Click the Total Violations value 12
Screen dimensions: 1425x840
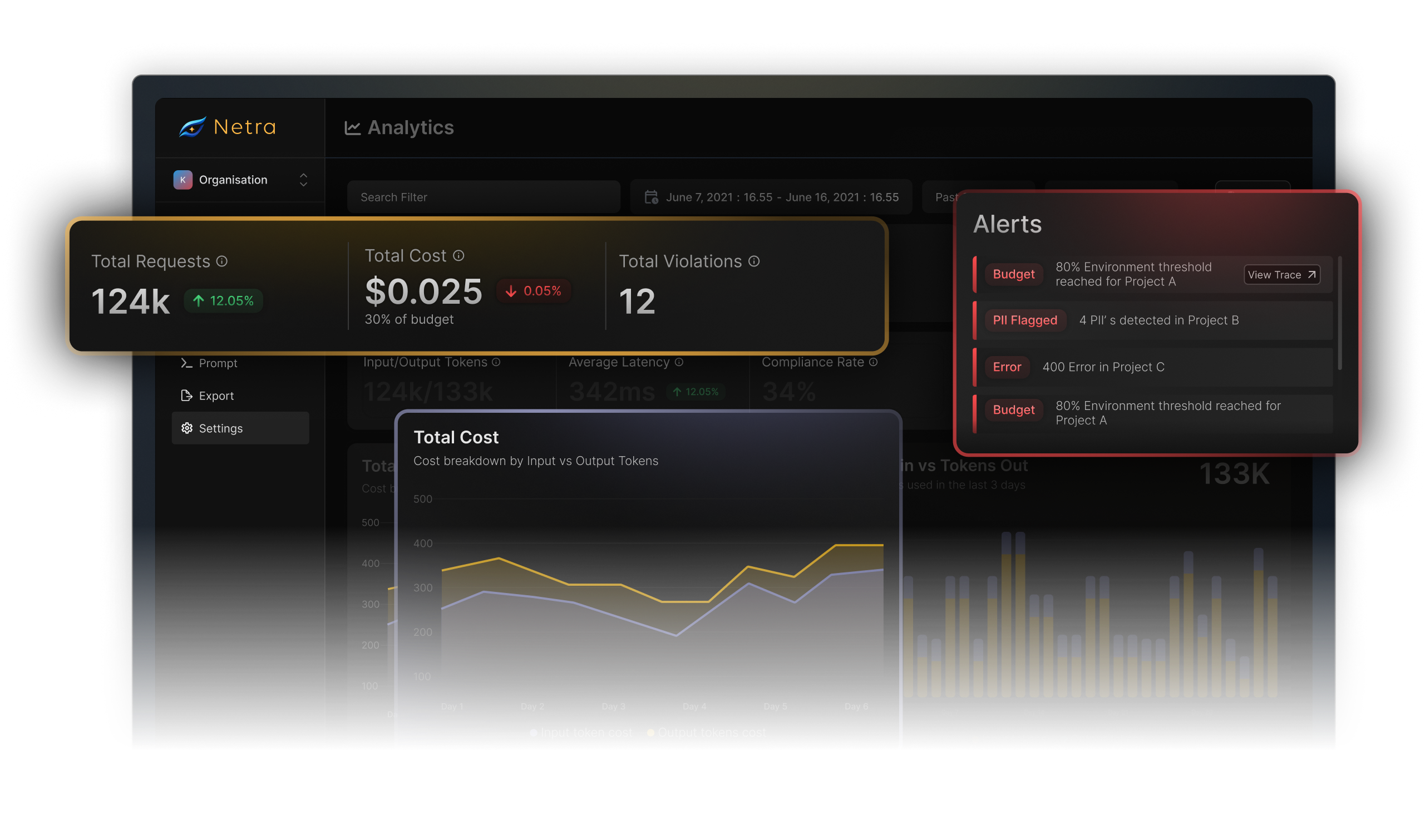(637, 301)
